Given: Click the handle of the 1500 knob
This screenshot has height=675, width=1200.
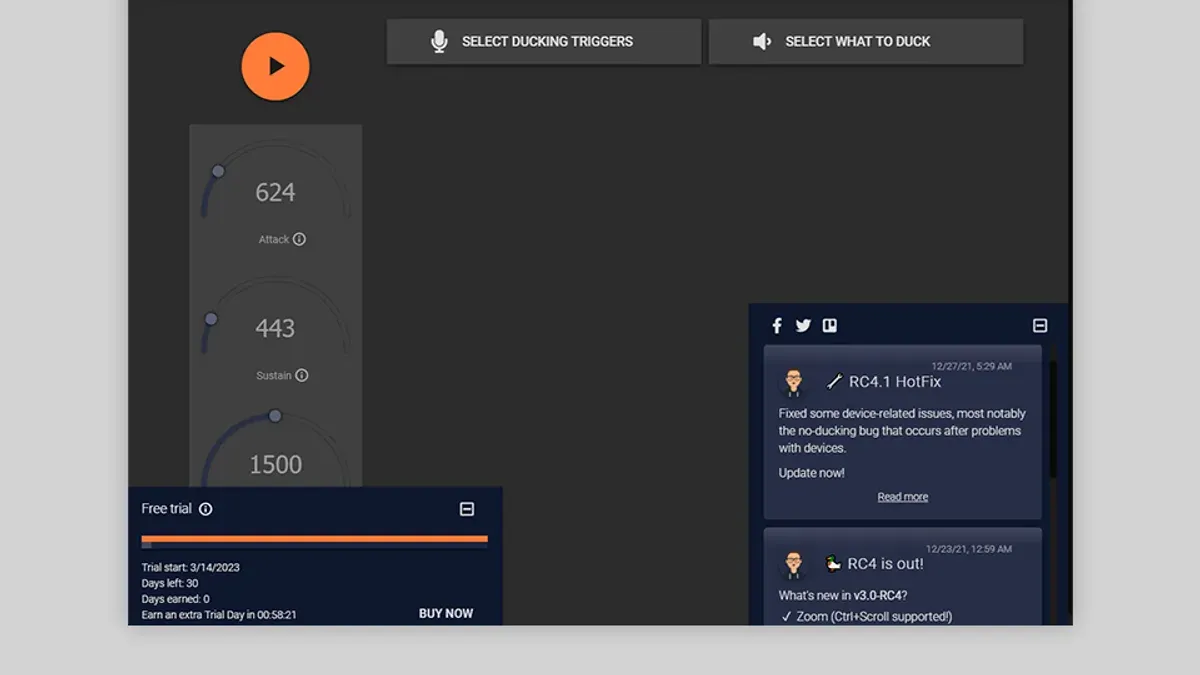Looking at the screenshot, I should click(275, 416).
